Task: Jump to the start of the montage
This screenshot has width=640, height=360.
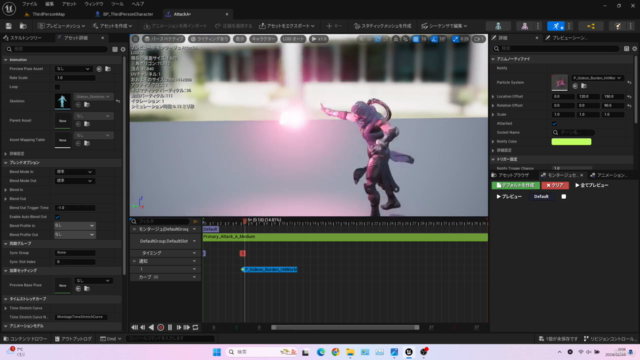Action: click(x=134, y=327)
